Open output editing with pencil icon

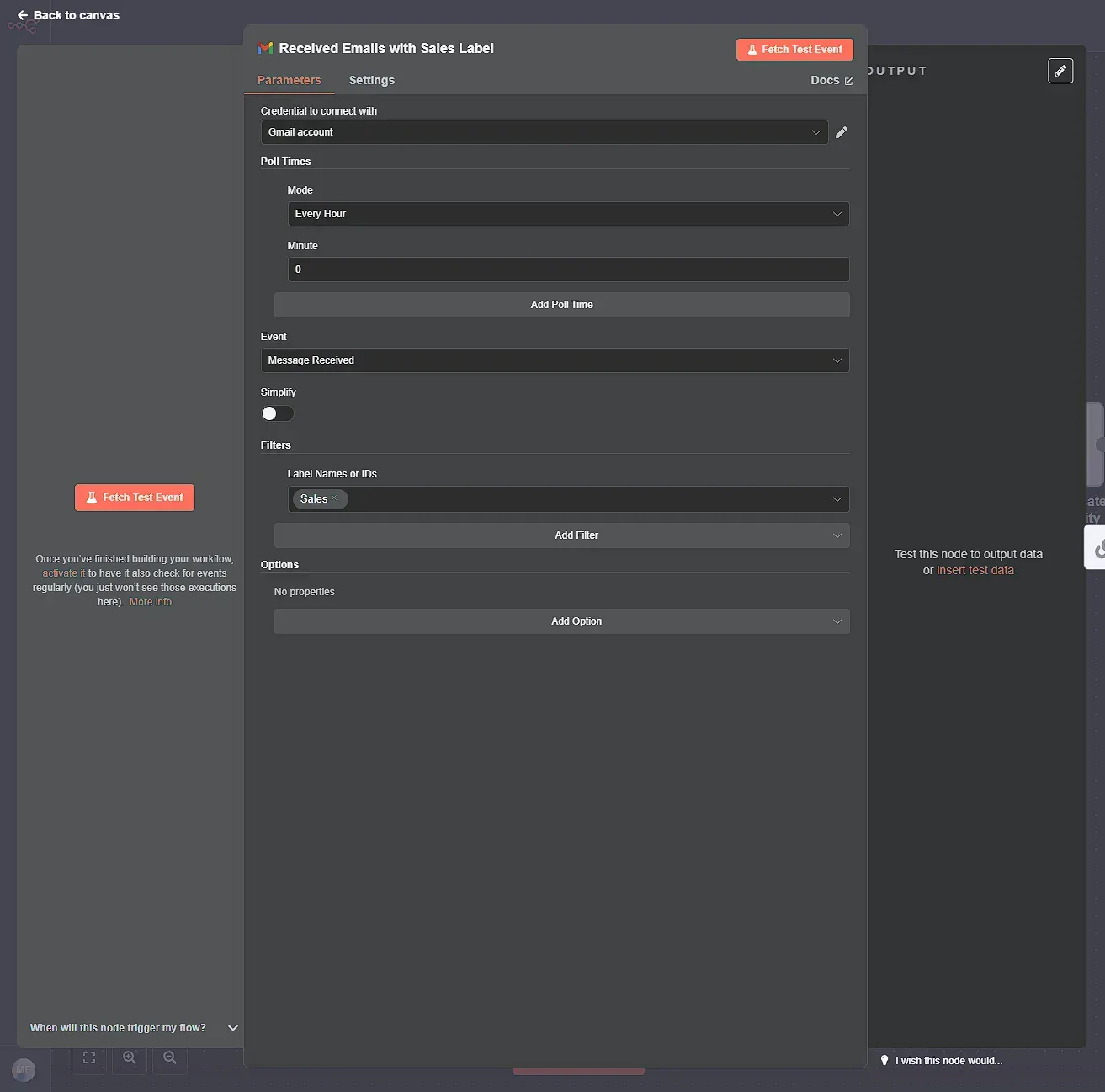(1060, 71)
